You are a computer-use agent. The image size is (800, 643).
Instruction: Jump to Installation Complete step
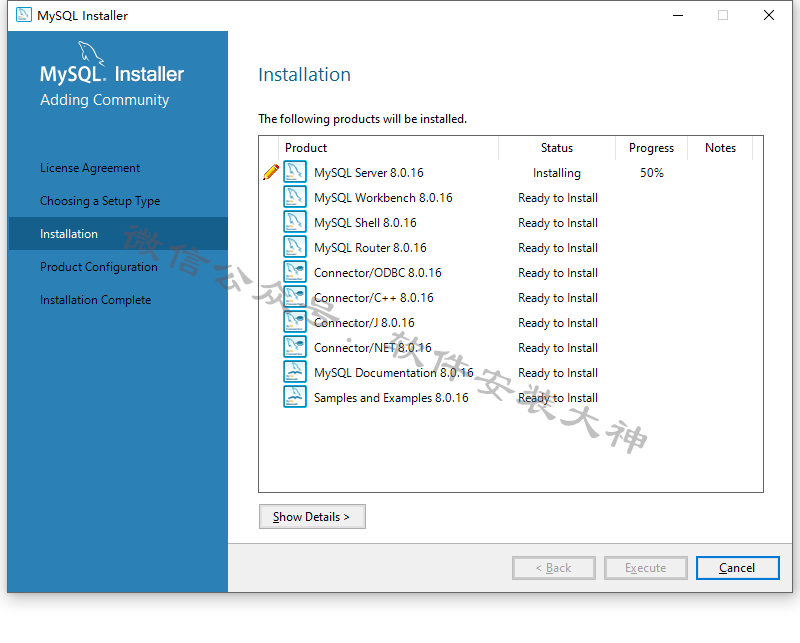tap(95, 300)
